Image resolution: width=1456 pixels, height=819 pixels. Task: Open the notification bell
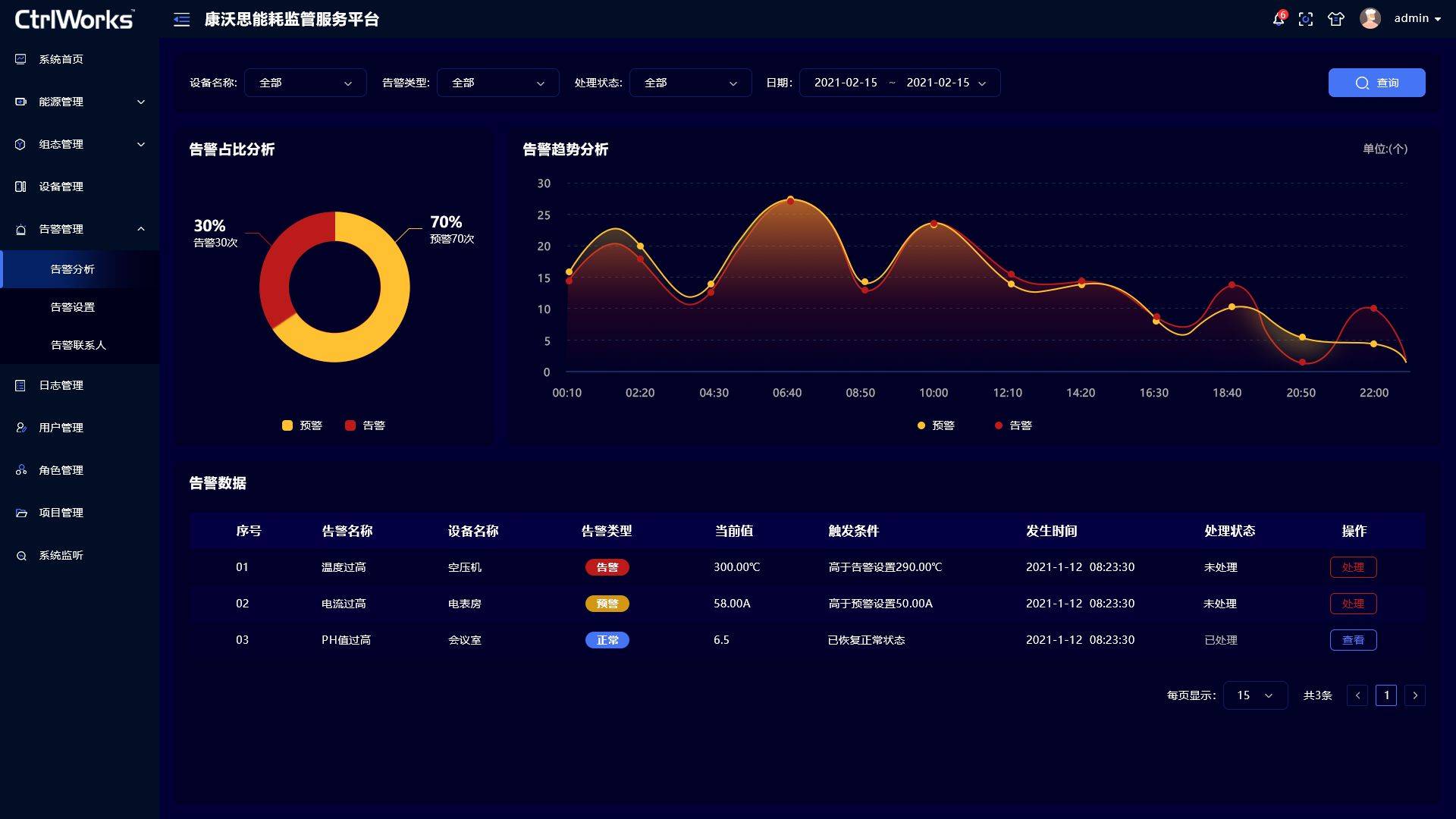[x=1279, y=19]
